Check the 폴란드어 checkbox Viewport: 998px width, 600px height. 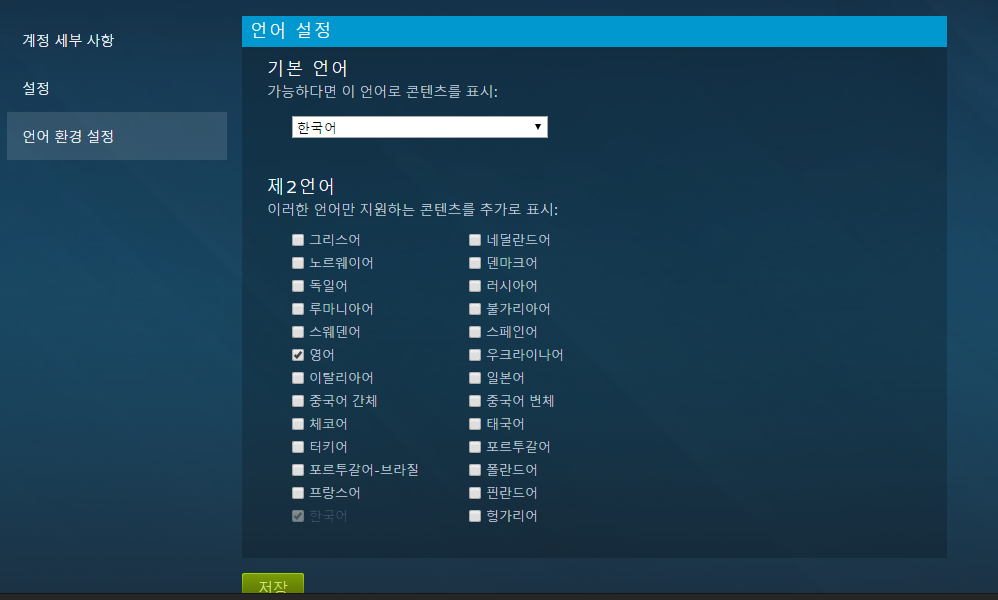pyautogui.click(x=475, y=470)
